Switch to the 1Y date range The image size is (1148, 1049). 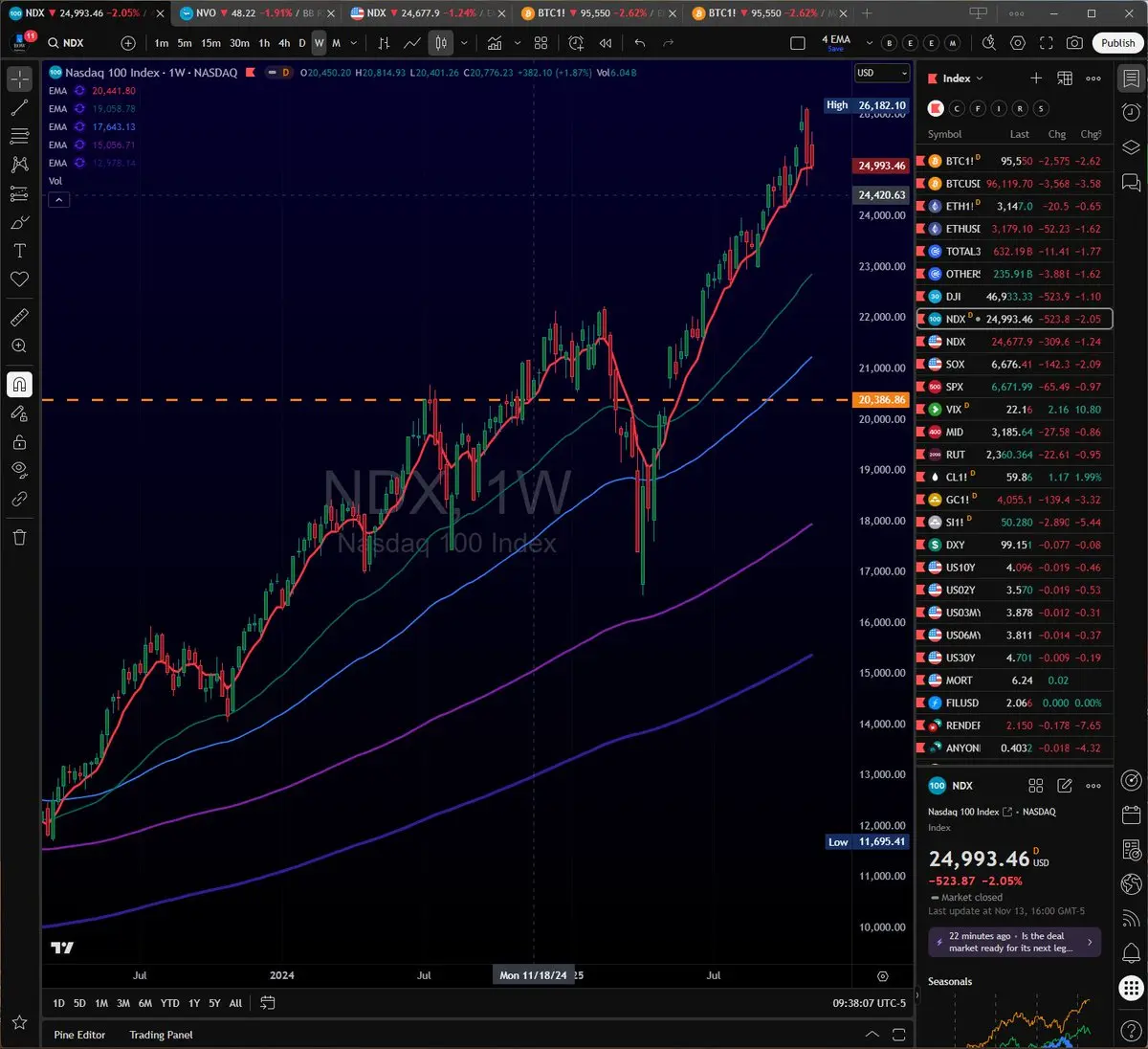pyautogui.click(x=194, y=1003)
